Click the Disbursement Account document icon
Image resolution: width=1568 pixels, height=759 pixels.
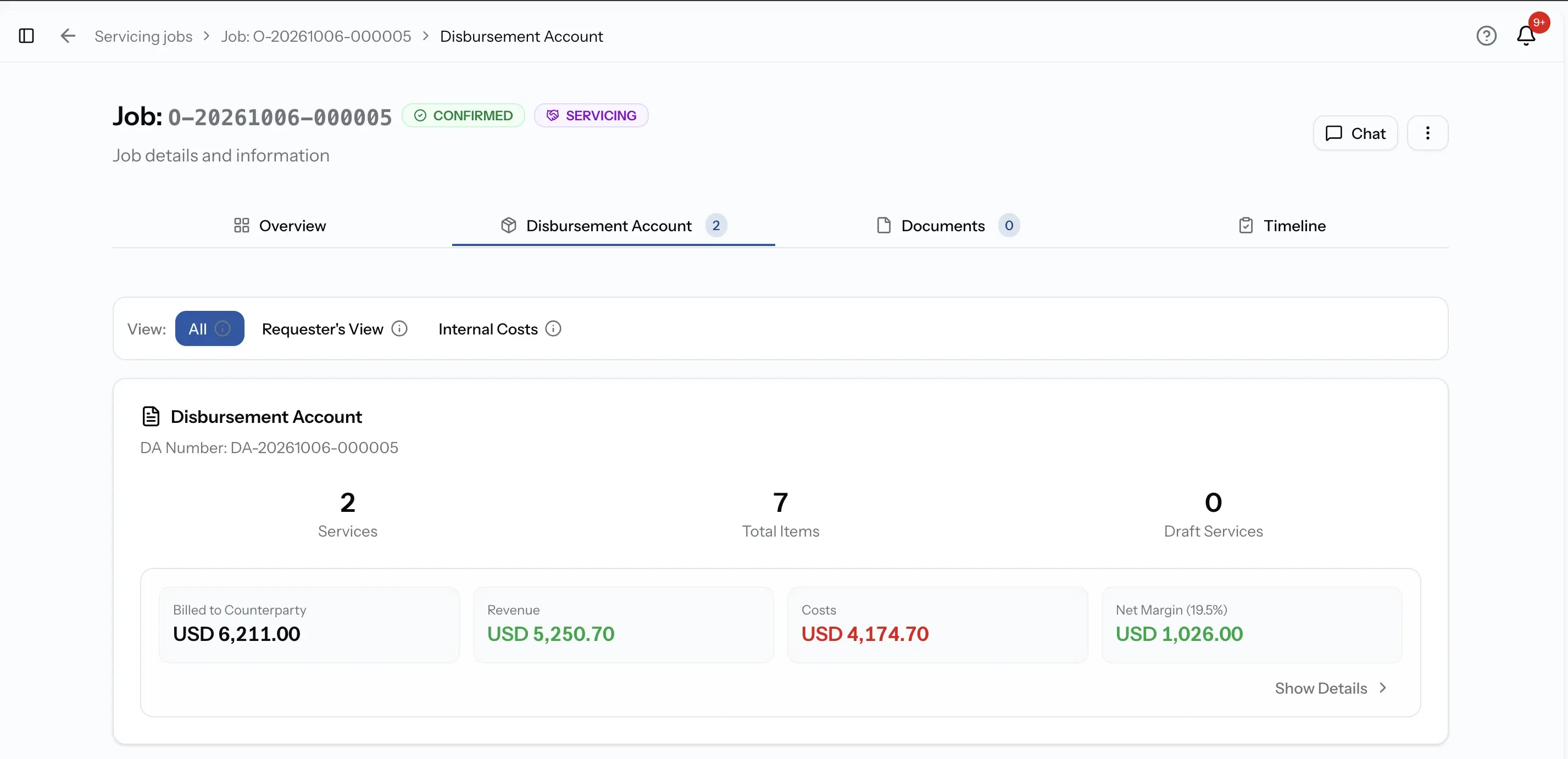point(151,416)
